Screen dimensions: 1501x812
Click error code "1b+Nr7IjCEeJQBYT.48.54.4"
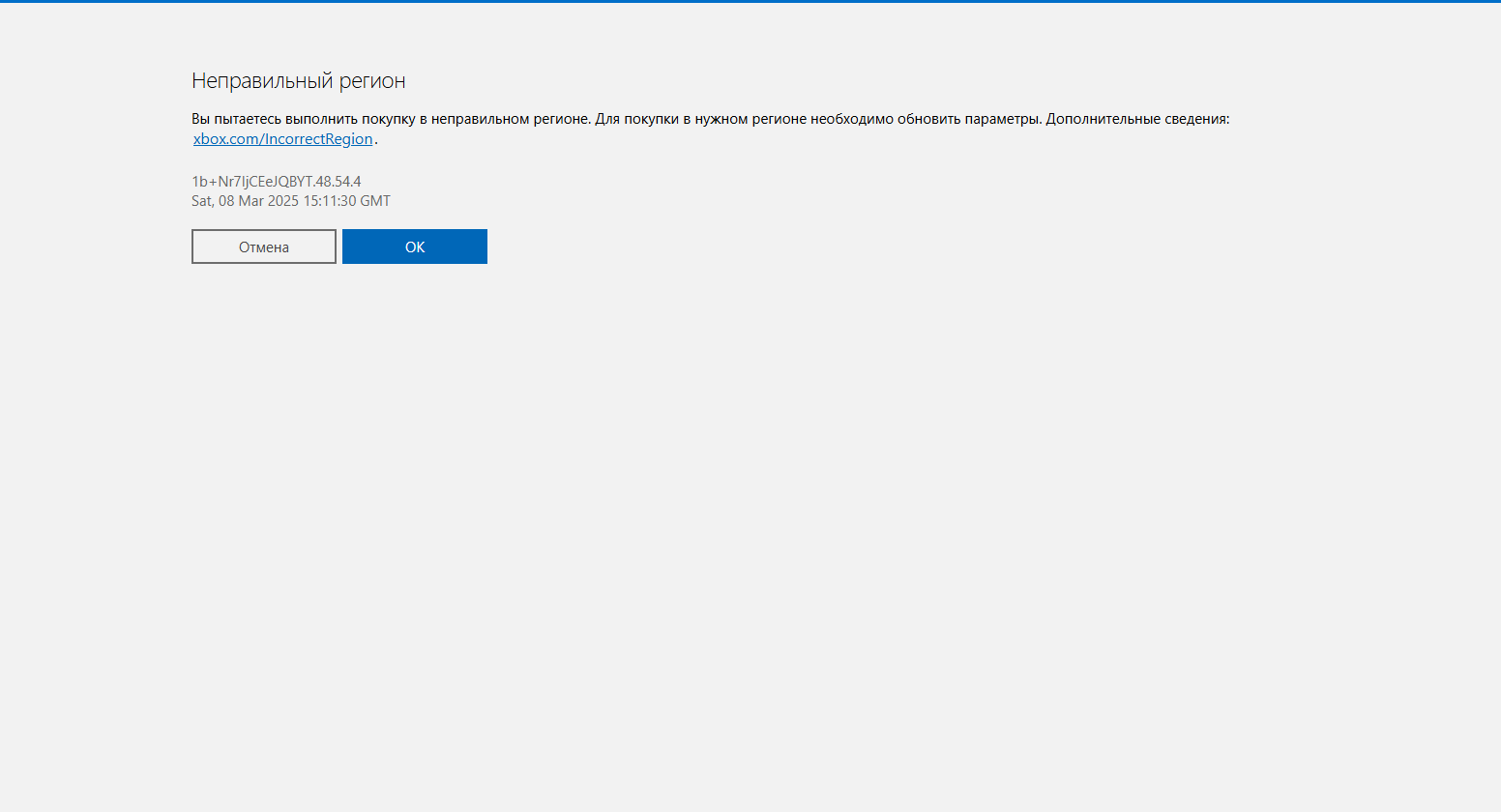click(x=277, y=182)
